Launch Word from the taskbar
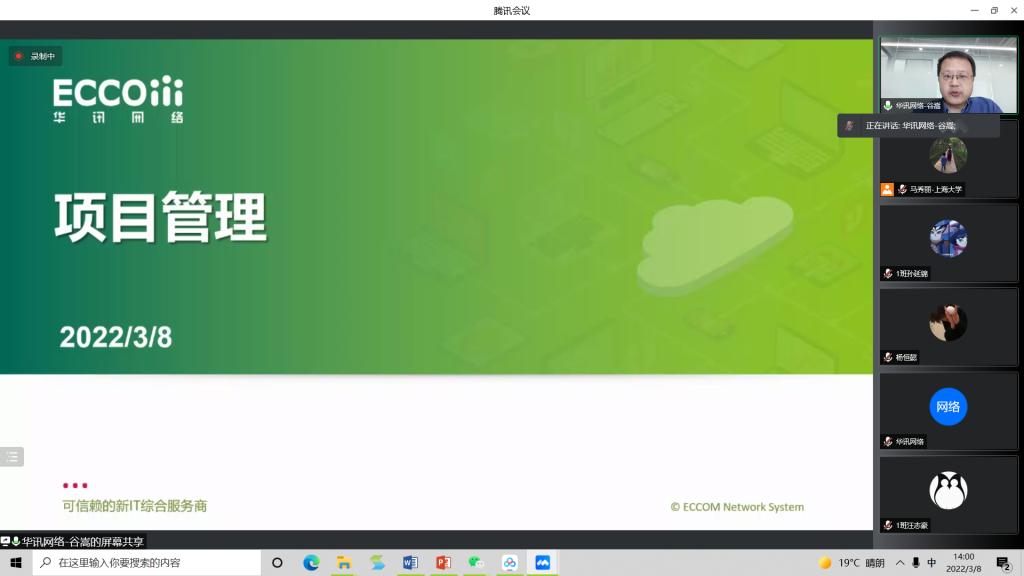This screenshot has height=576, width=1024. (410, 563)
